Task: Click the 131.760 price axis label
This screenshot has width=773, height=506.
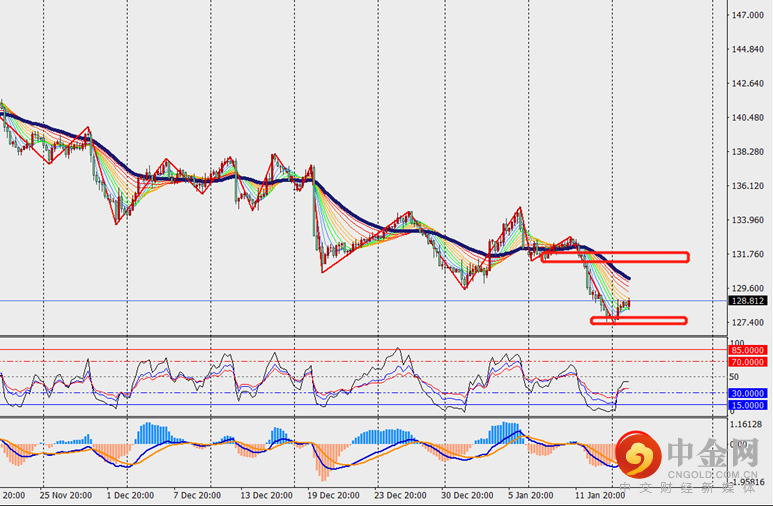Action: tap(748, 254)
